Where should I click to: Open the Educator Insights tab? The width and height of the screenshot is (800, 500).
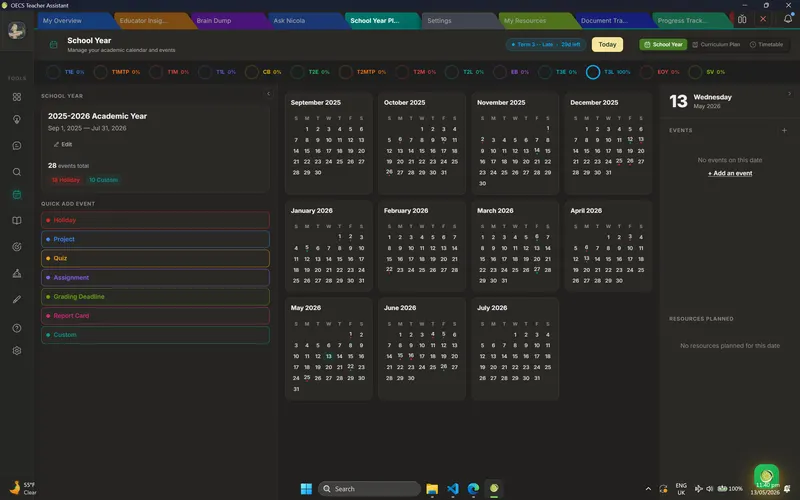pos(152,21)
